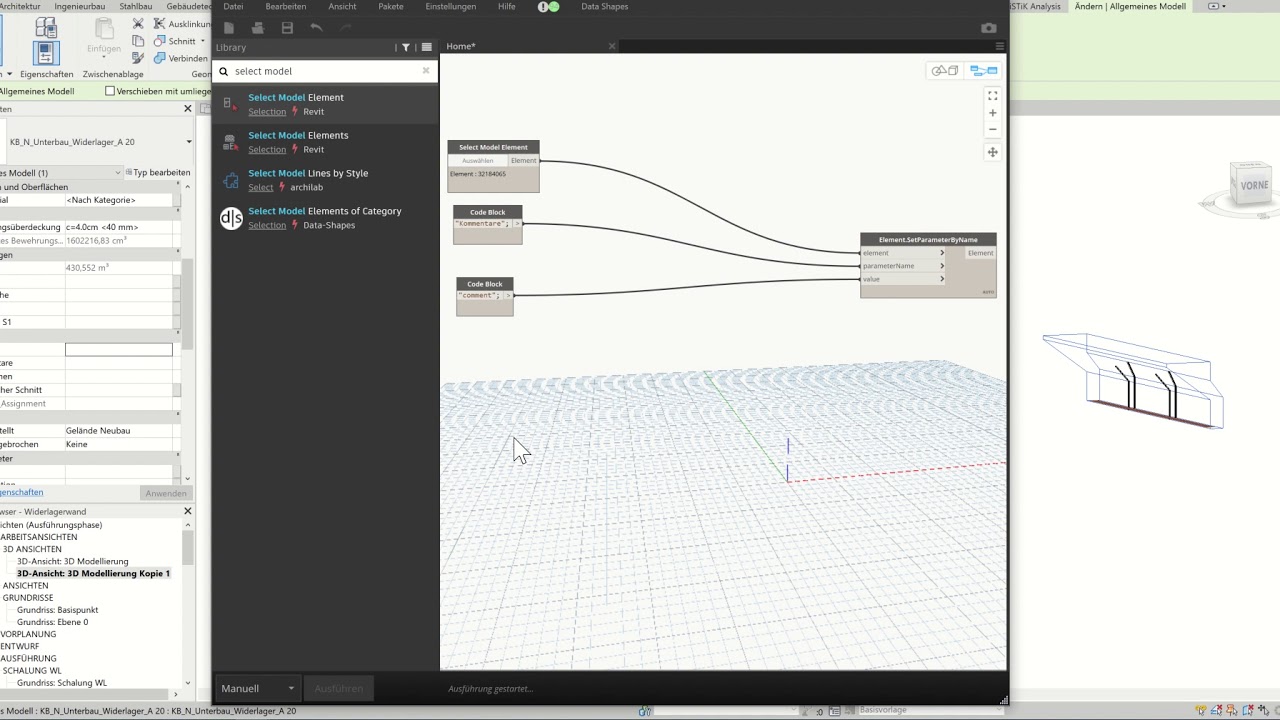Click the library search input field
The image size is (1280, 720).
pyautogui.click(x=324, y=71)
